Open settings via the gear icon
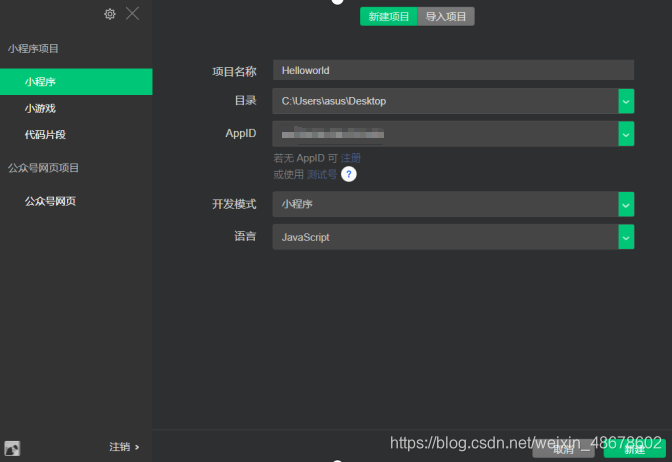The image size is (672, 462). pos(110,14)
